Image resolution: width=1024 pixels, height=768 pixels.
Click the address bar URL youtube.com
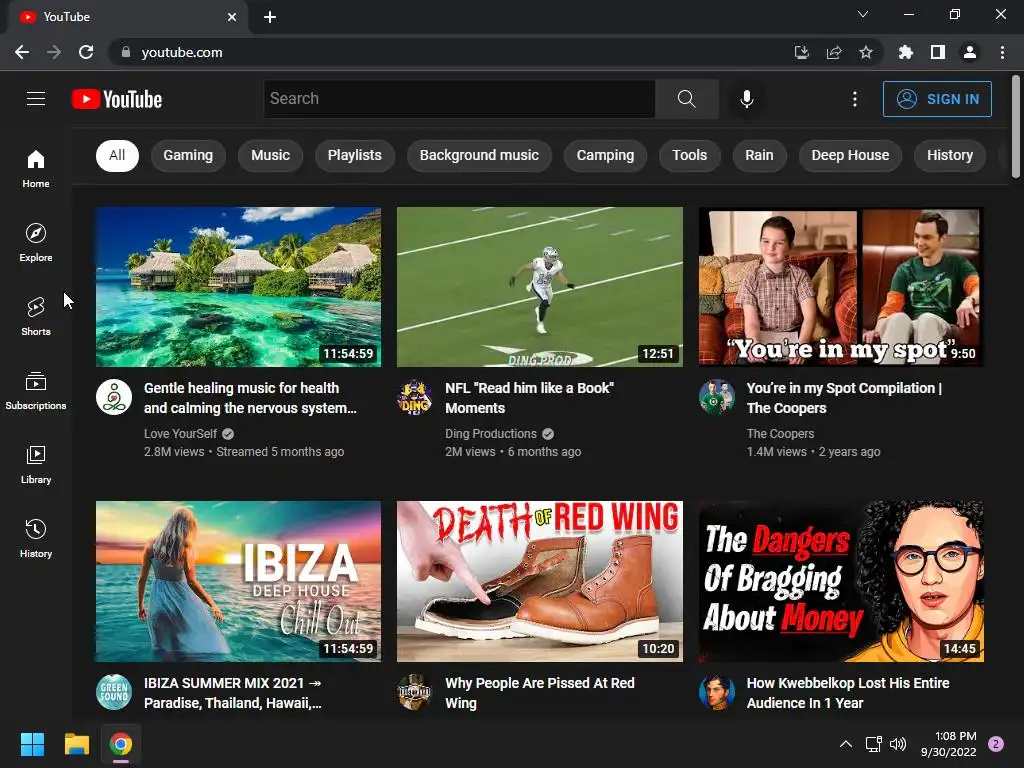[182, 52]
